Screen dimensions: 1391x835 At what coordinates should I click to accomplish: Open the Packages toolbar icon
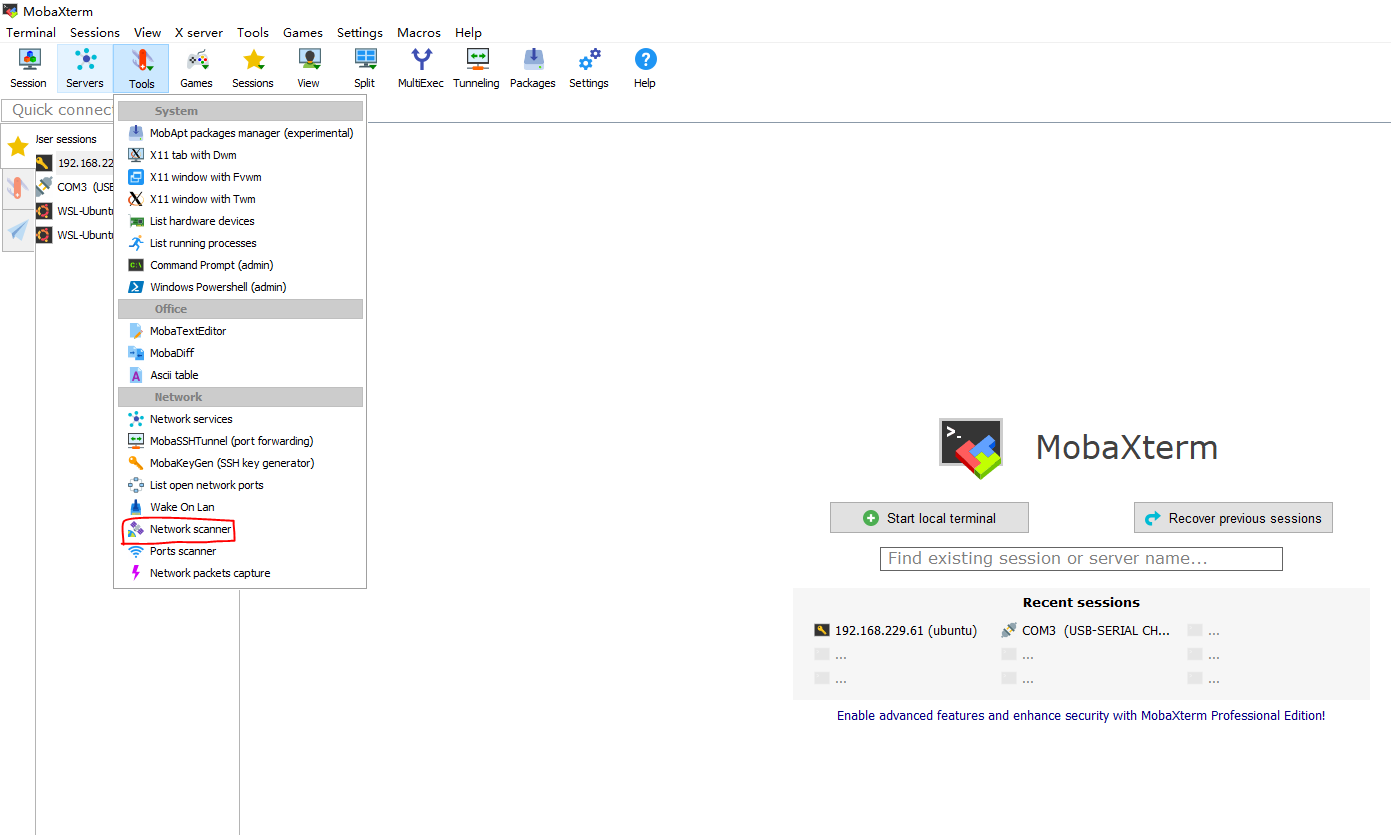[533, 69]
